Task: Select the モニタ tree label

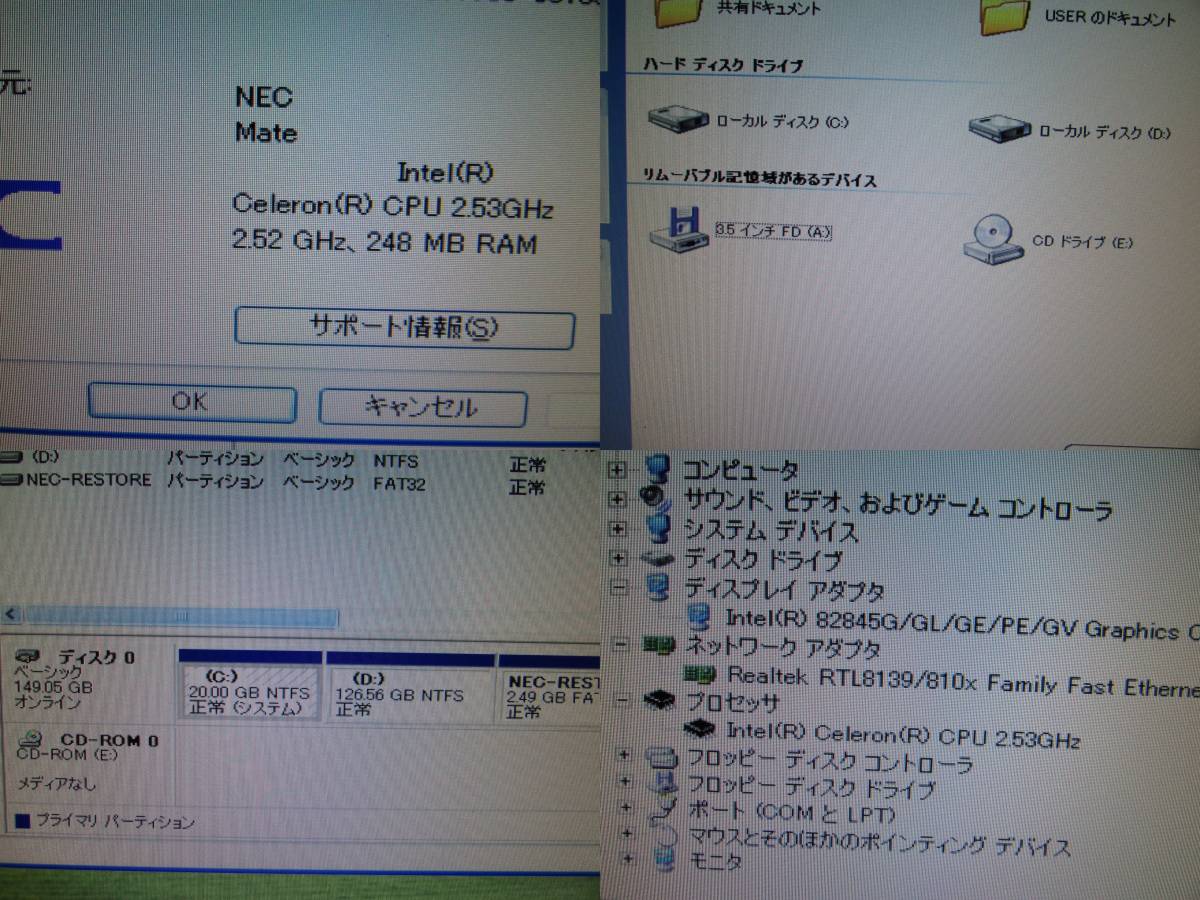Action: tap(715, 860)
